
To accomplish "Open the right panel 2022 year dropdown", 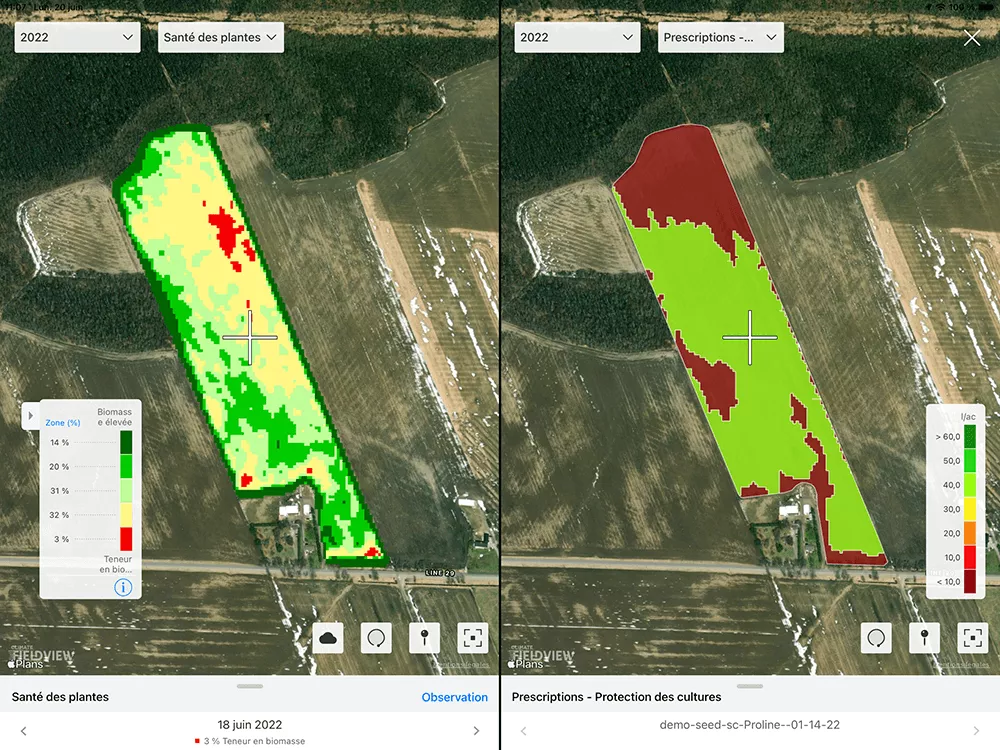I will (577, 38).
